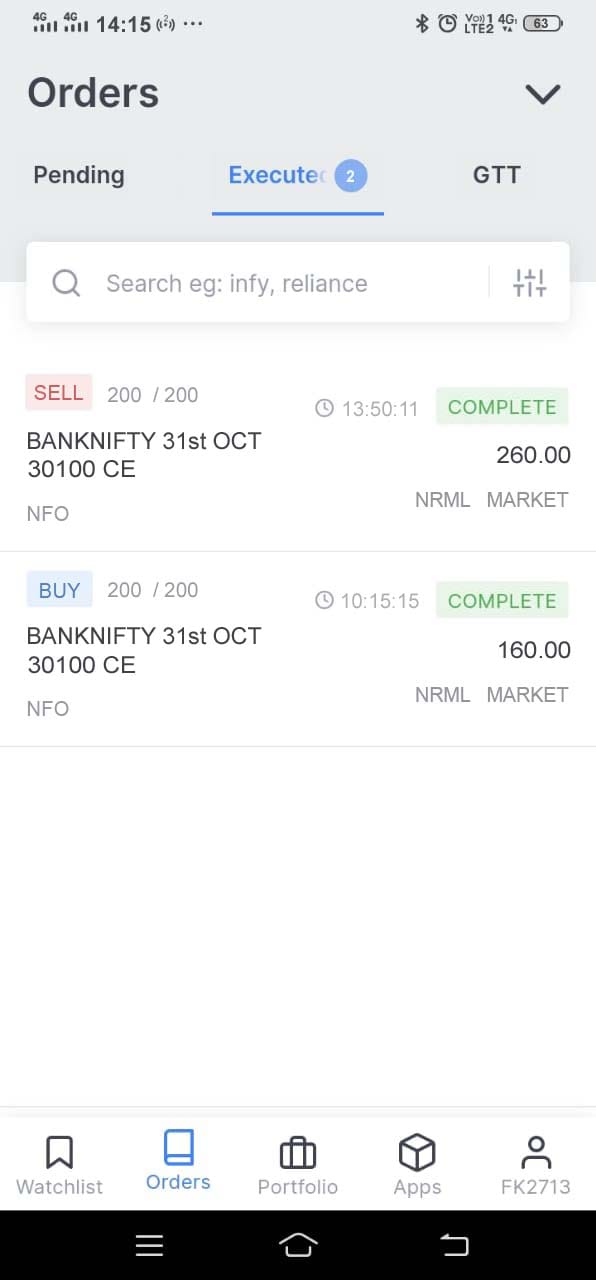Open Portfolio briefcase icon

tap(298, 1153)
